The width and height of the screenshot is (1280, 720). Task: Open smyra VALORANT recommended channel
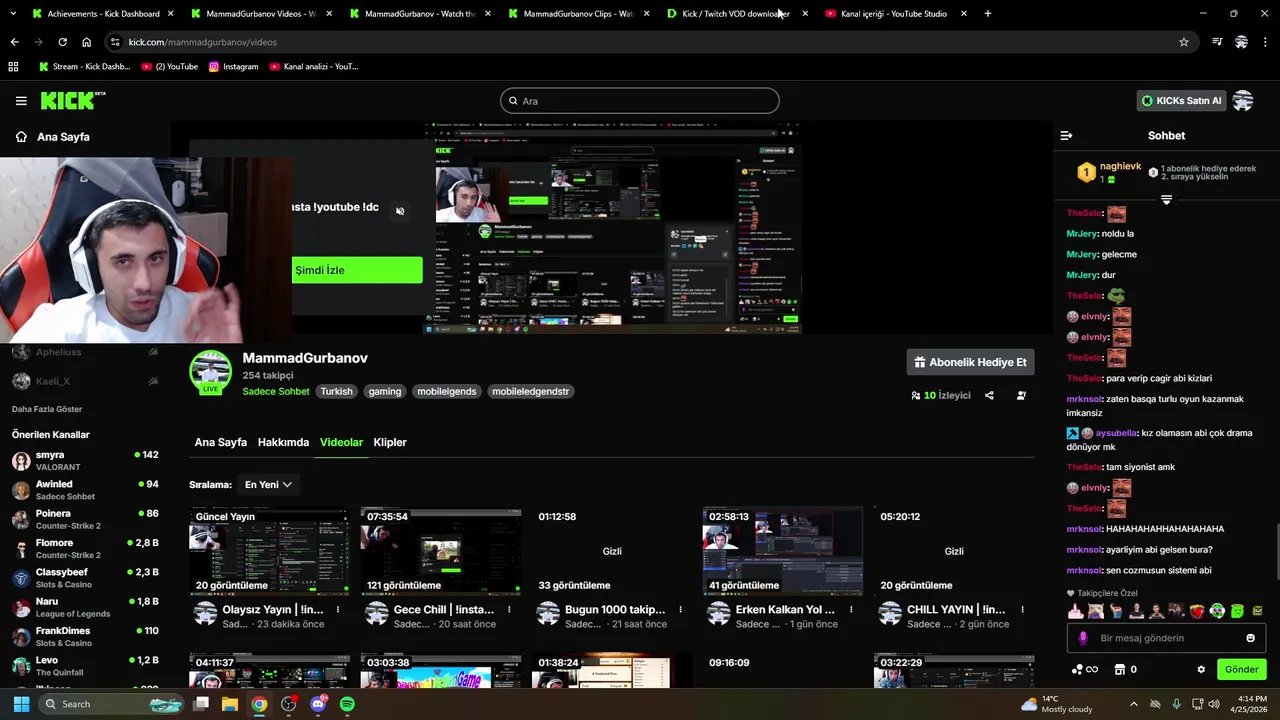coord(85,461)
